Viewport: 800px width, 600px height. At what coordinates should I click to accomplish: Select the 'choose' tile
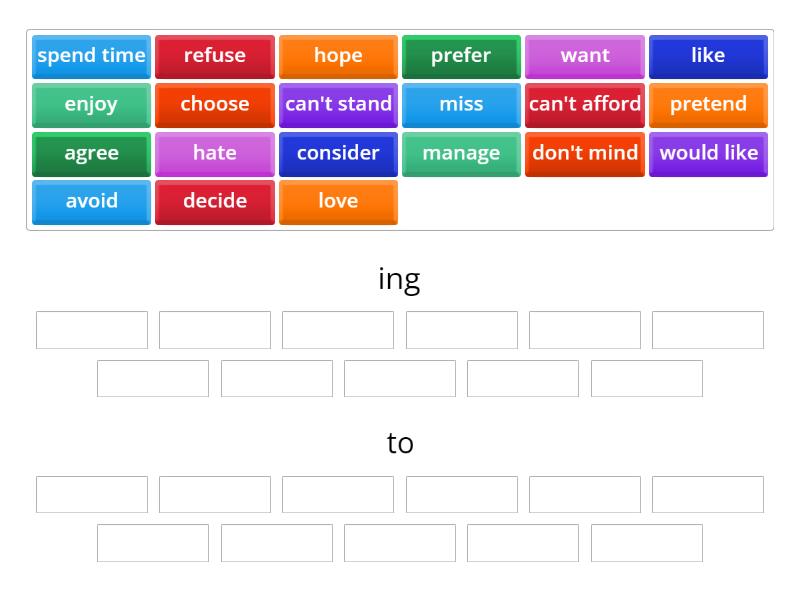(x=214, y=104)
